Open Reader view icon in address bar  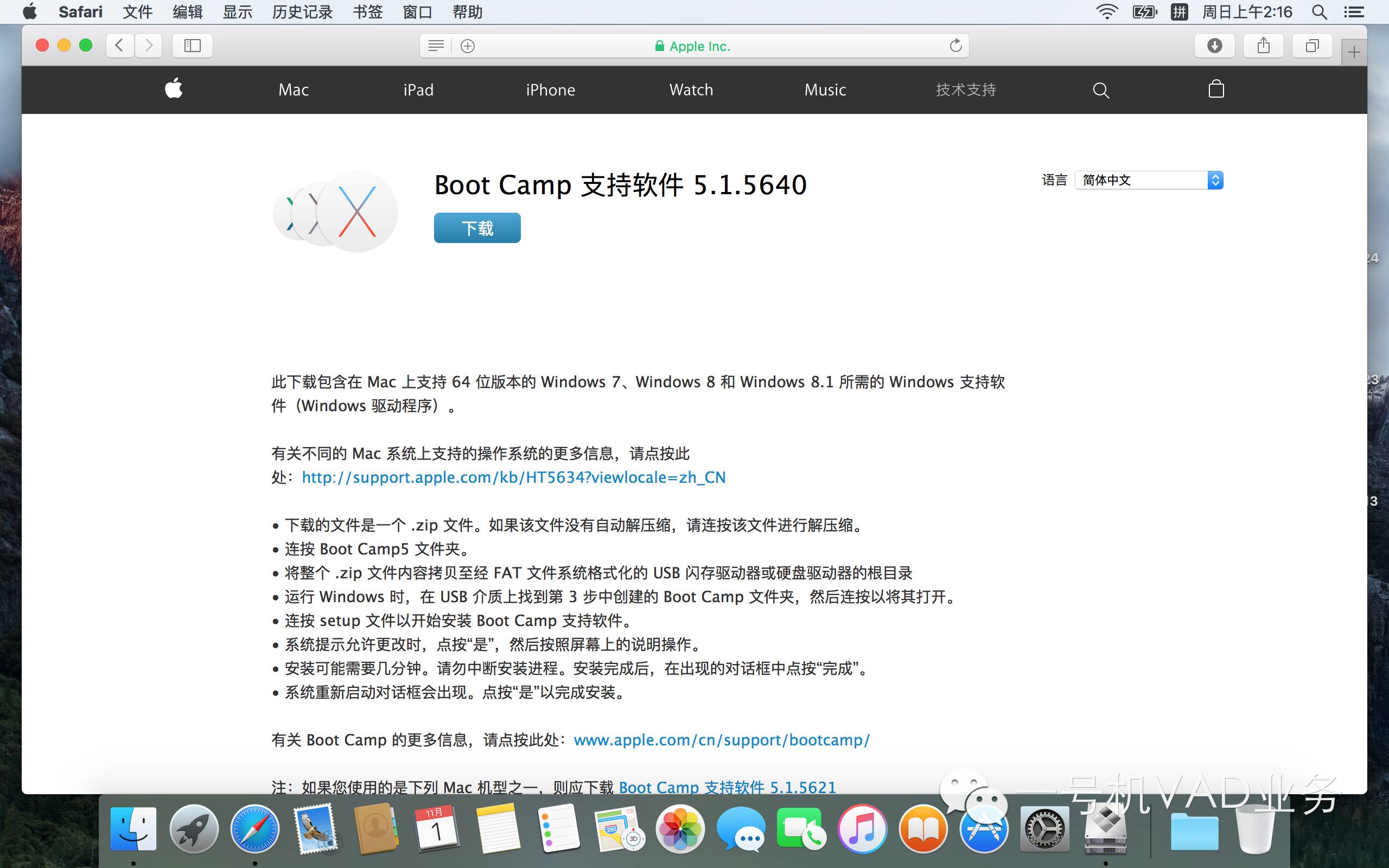point(436,46)
